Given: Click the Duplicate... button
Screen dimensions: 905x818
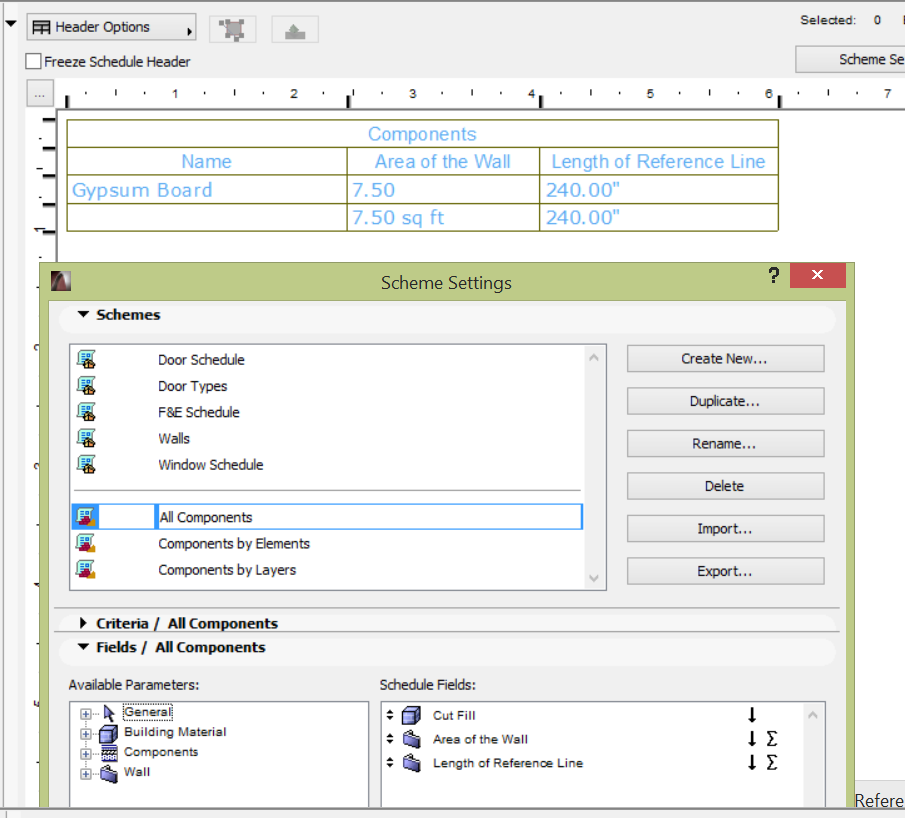Looking at the screenshot, I should click(x=725, y=401).
